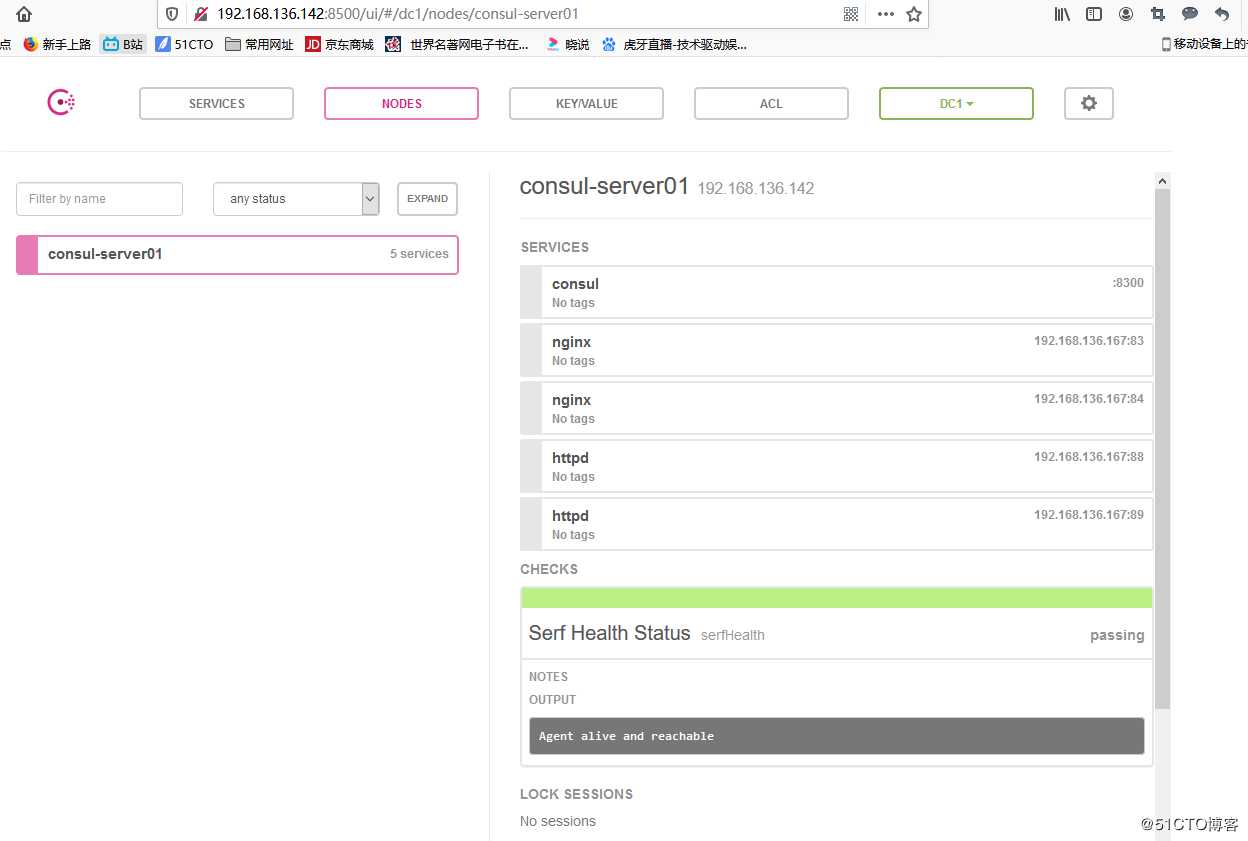This screenshot has width=1248, height=841.
Task: Open the B站 bookmark
Action: (x=123, y=44)
